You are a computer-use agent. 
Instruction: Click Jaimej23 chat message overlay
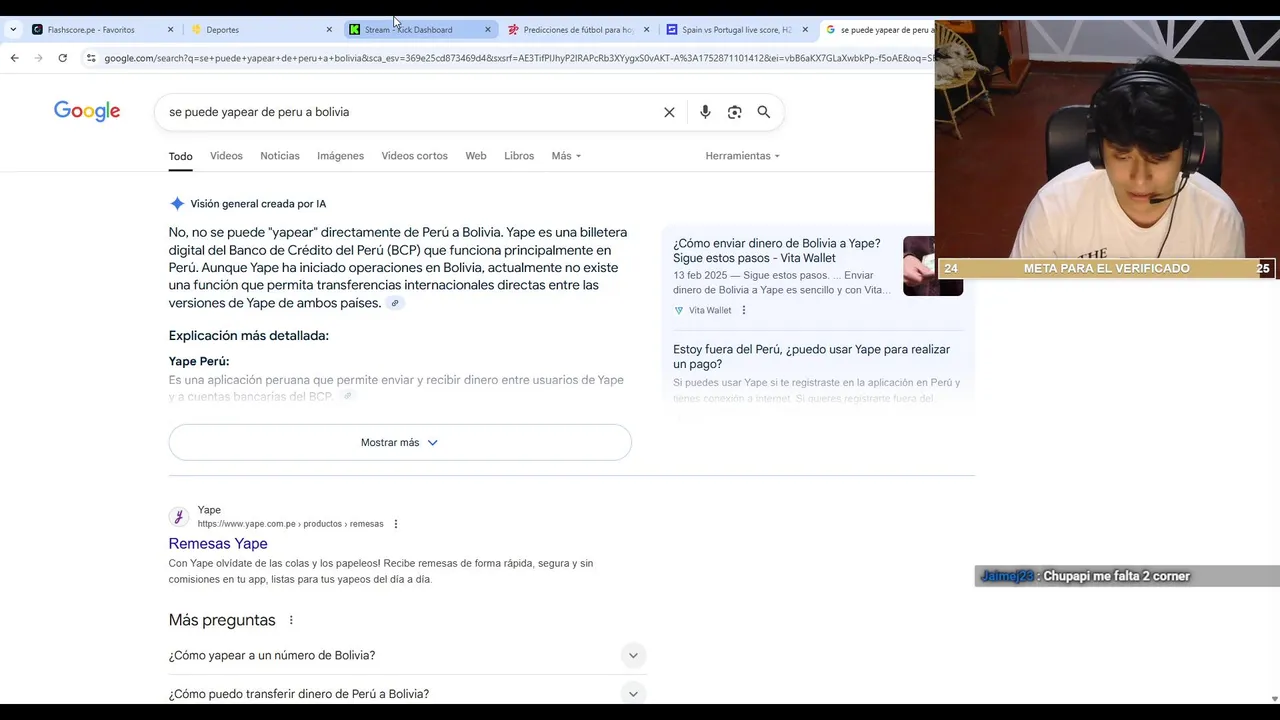(x=1127, y=576)
